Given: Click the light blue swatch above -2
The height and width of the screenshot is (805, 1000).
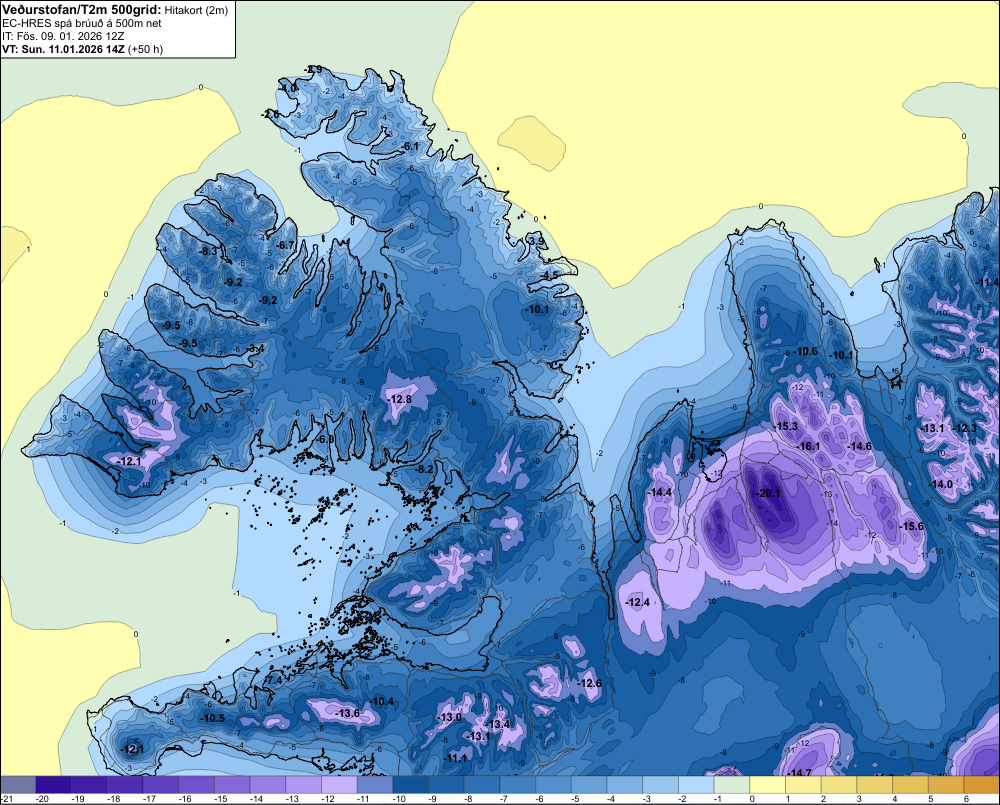Looking at the screenshot, I should pos(696,785).
